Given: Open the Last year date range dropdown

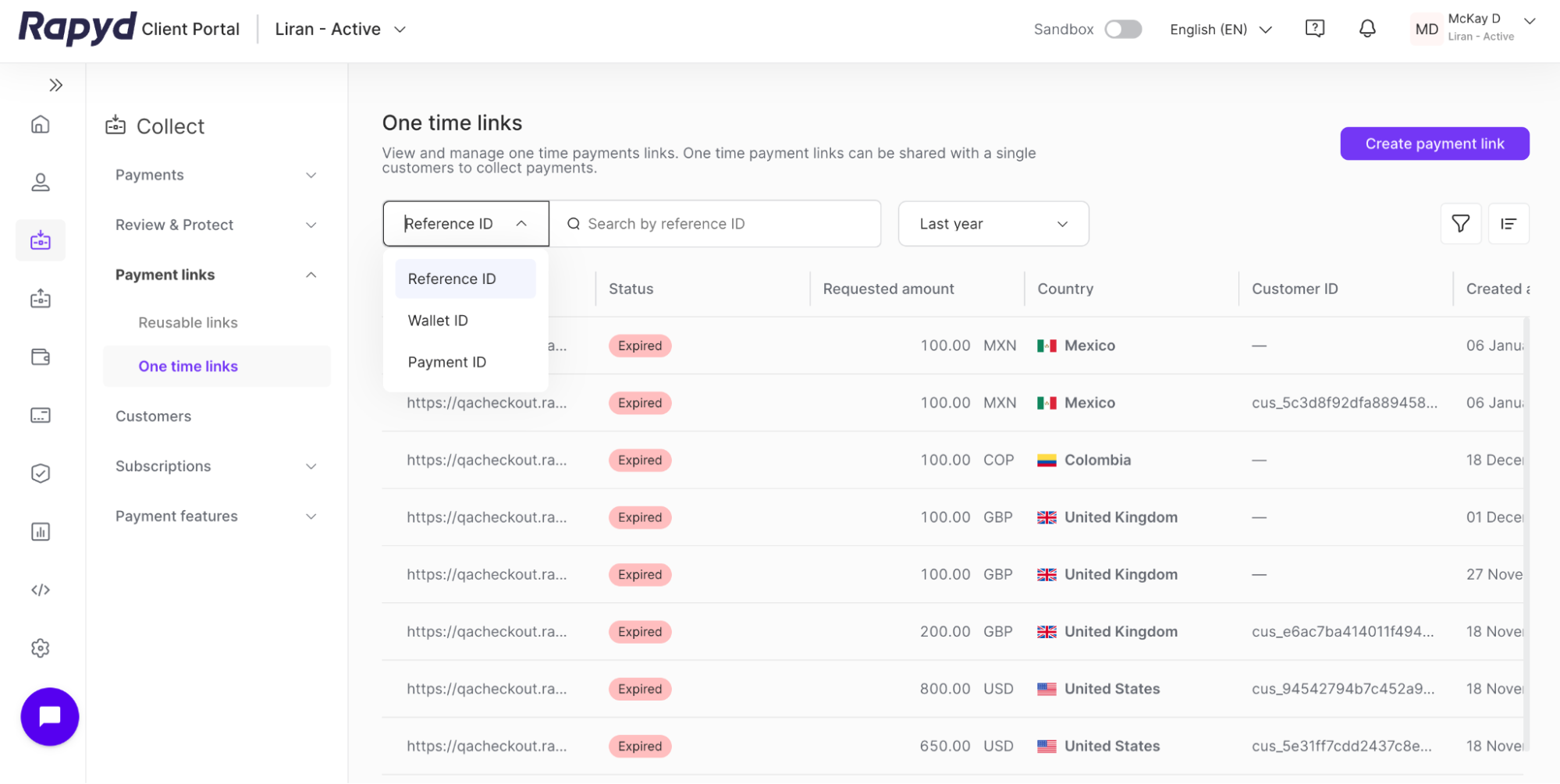Looking at the screenshot, I should tap(993, 224).
